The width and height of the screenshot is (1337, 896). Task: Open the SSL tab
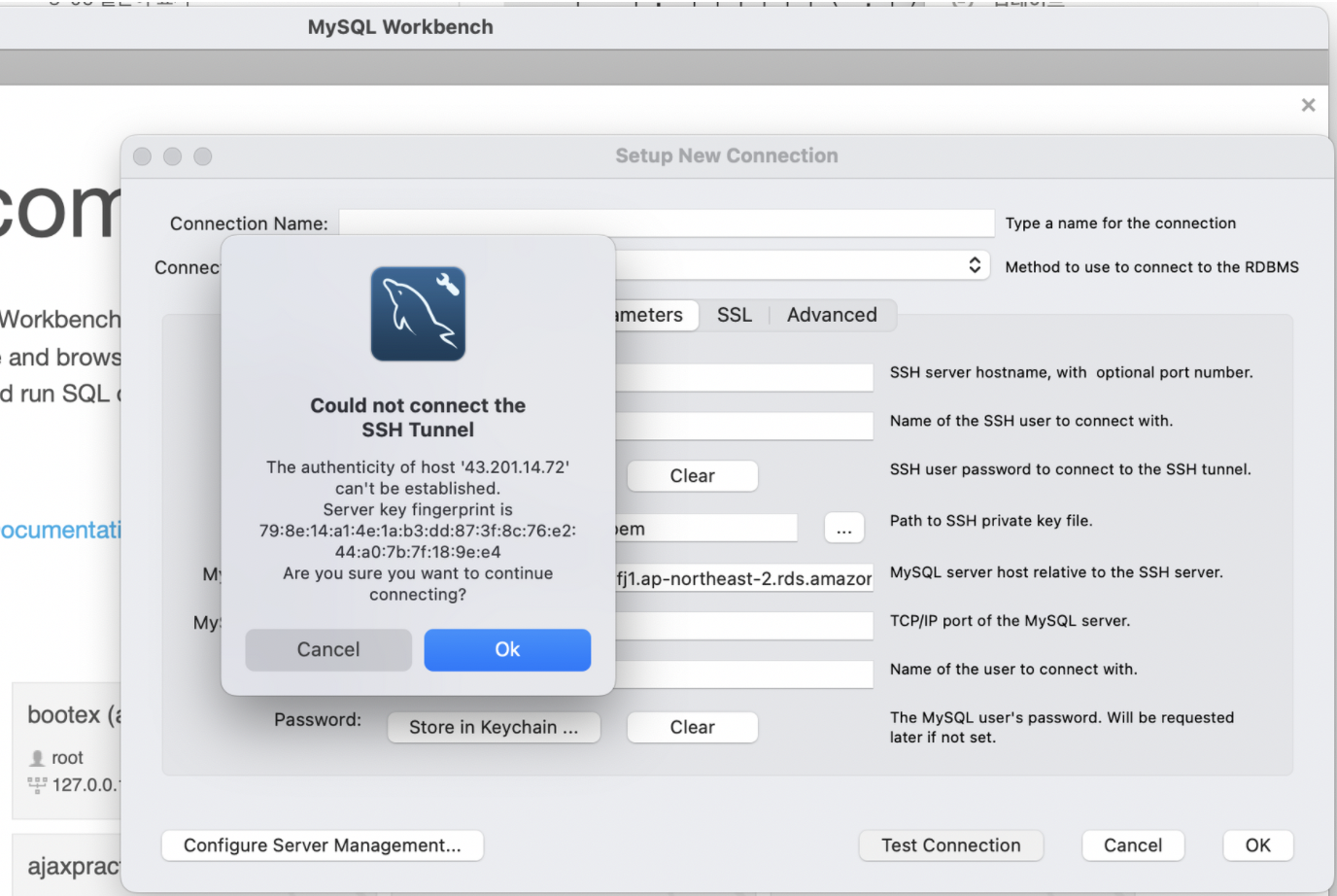click(735, 315)
